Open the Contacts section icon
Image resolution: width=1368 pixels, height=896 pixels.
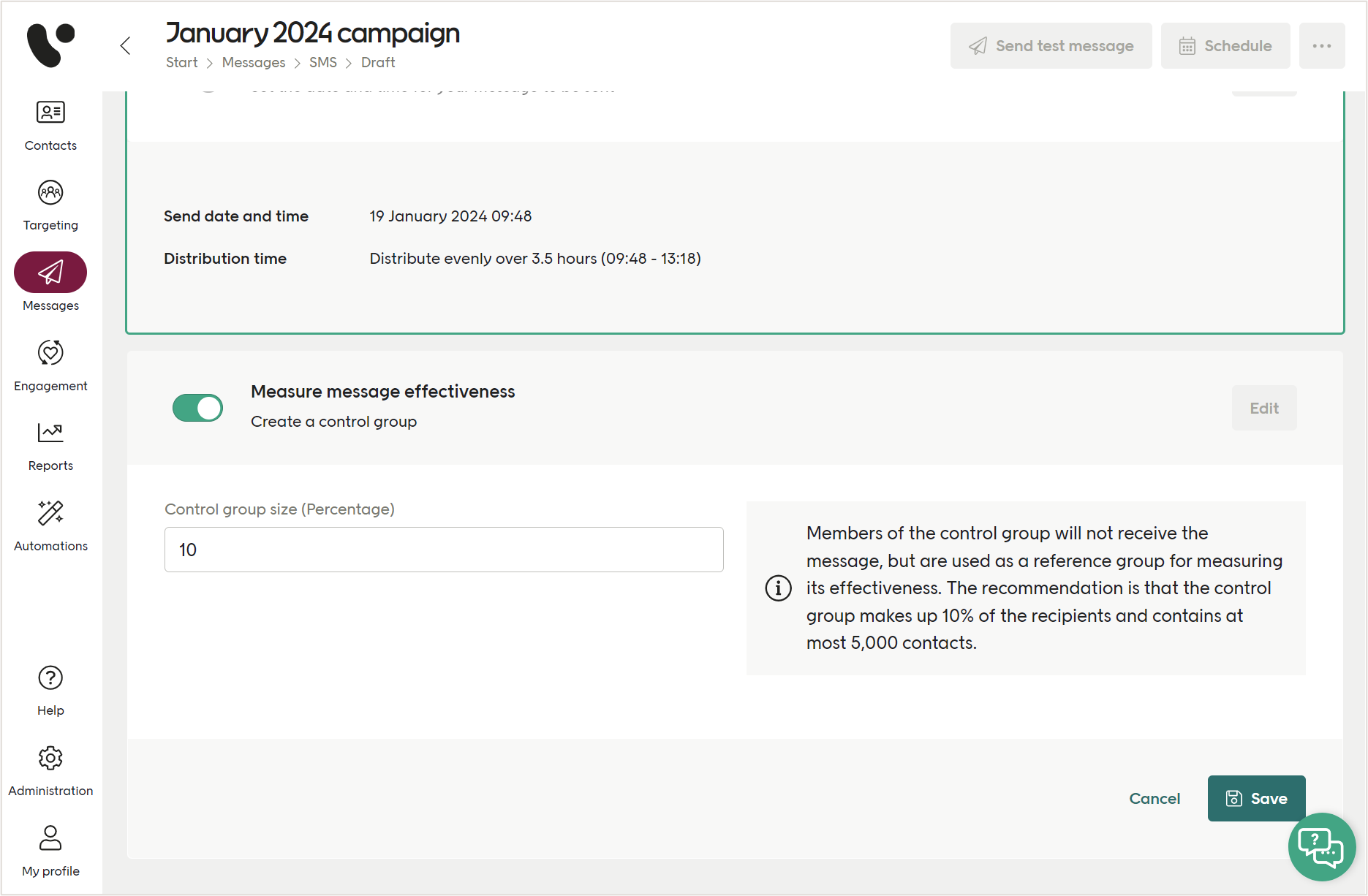pyautogui.click(x=50, y=113)
